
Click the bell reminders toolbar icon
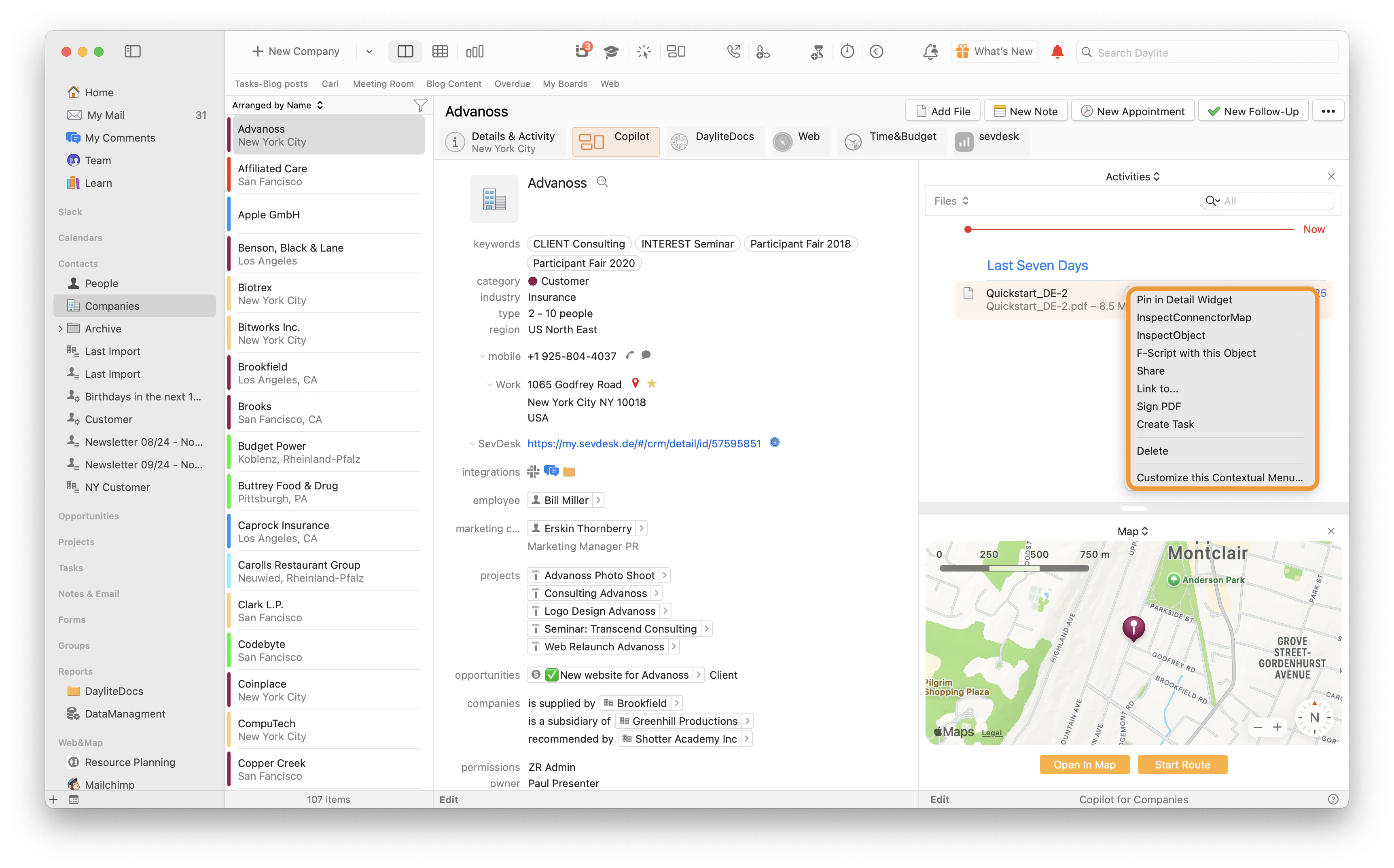(930, 52)
